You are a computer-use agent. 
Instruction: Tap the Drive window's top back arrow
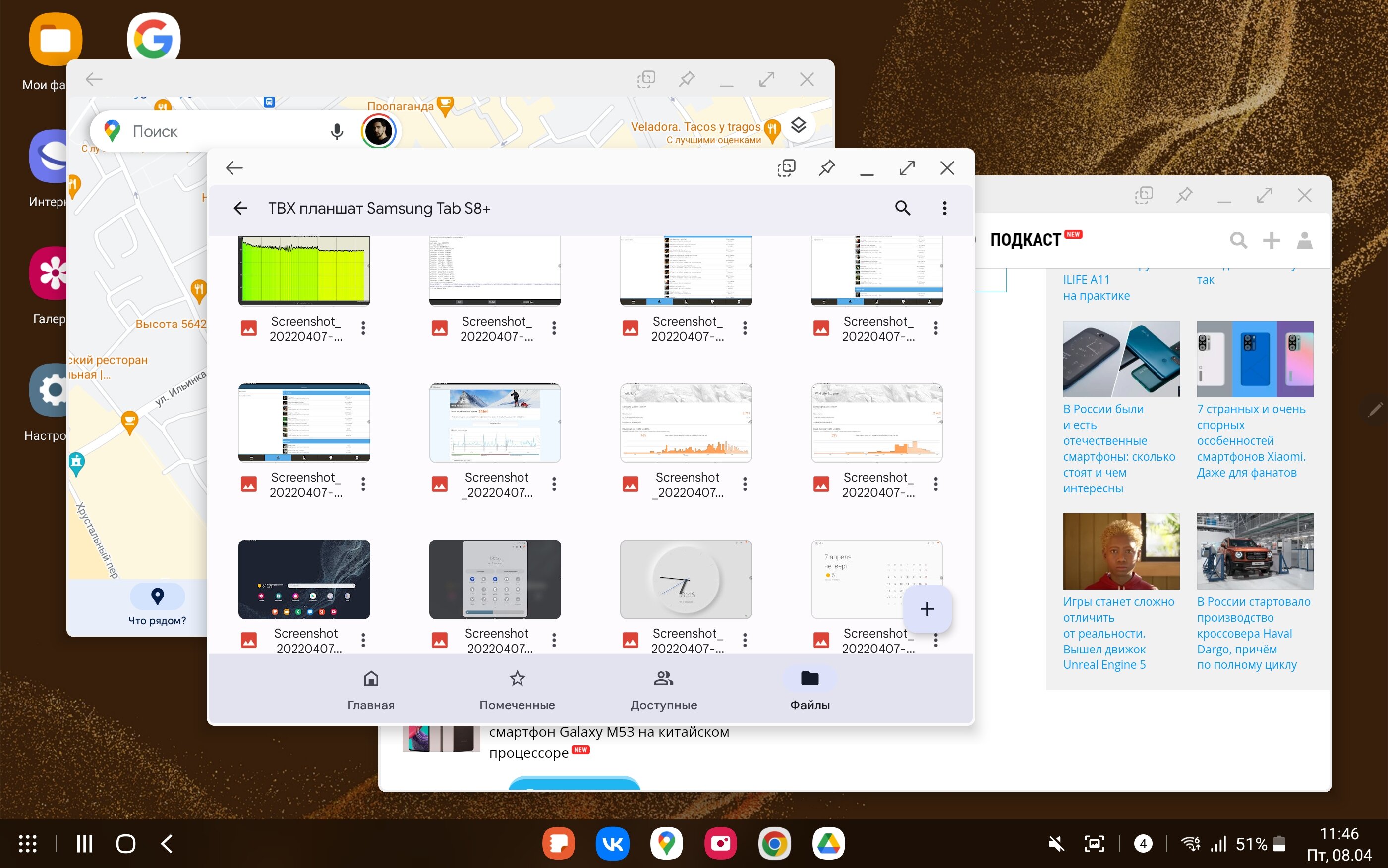tap(234, 167)
